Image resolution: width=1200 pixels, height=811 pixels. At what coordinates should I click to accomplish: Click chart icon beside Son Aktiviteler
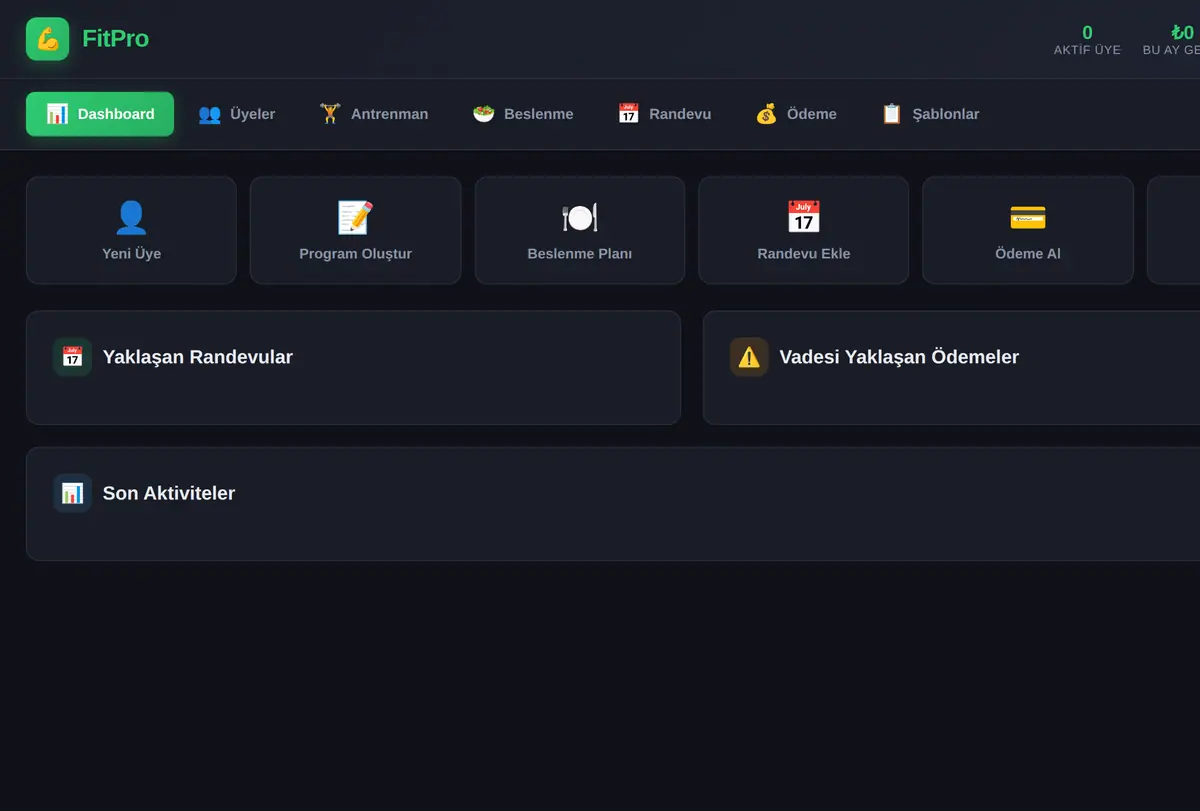pos(72,493)
